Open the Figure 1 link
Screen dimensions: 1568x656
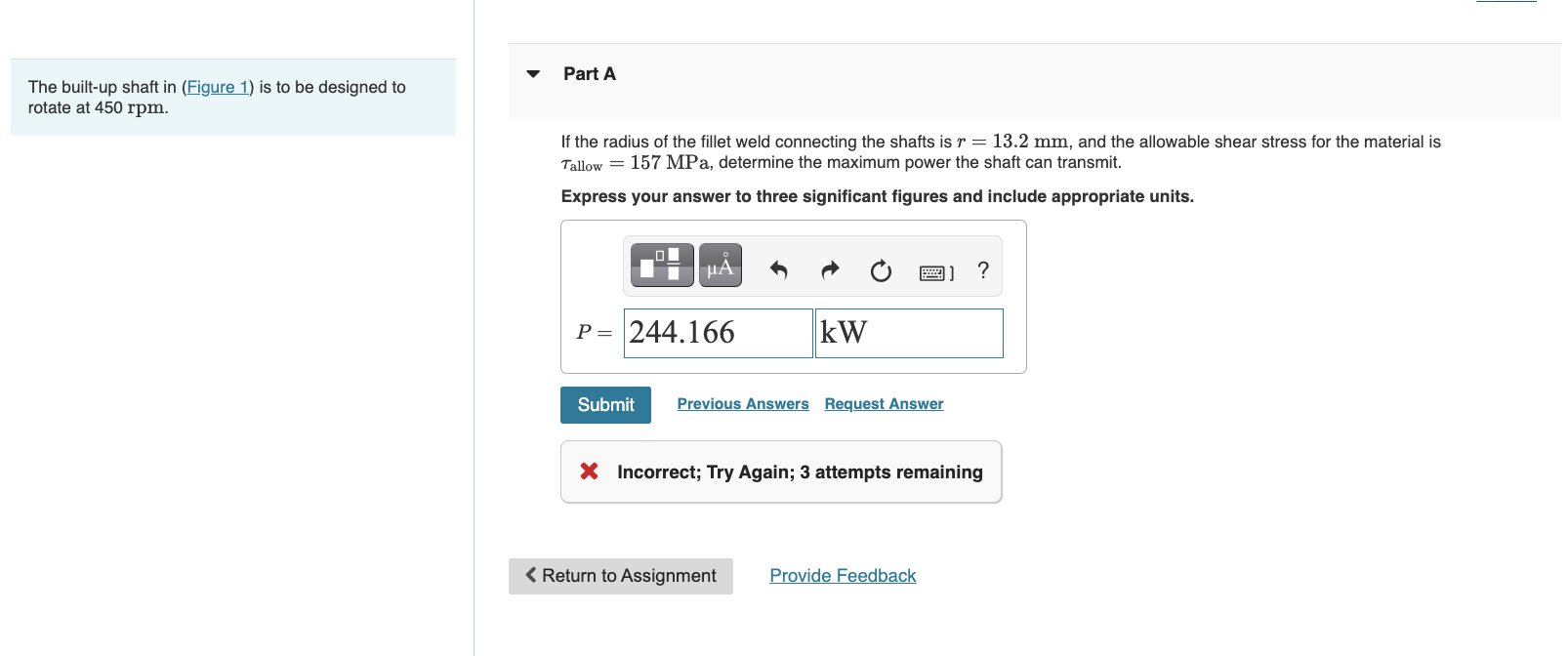pyautogui.click(x=218, y=87)
